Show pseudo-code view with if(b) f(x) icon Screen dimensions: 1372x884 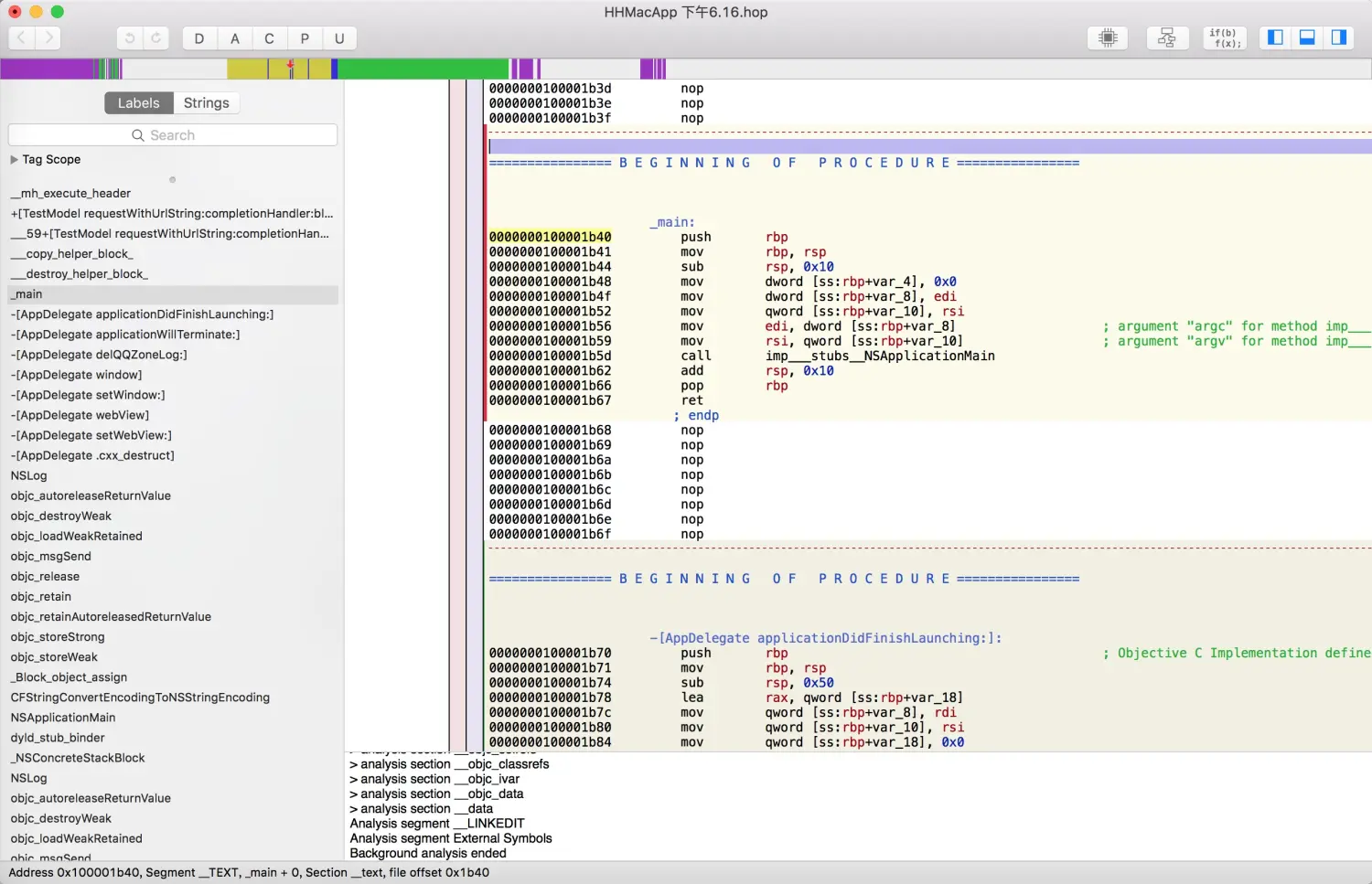point(1226,37)
